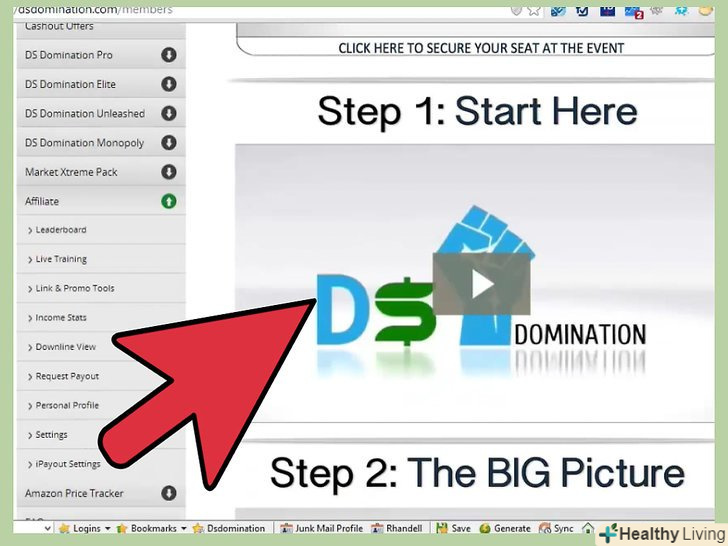This screenshot has width=728, height=546.
Task: Click the first blue extension icon after star
Action: (558, 10)
